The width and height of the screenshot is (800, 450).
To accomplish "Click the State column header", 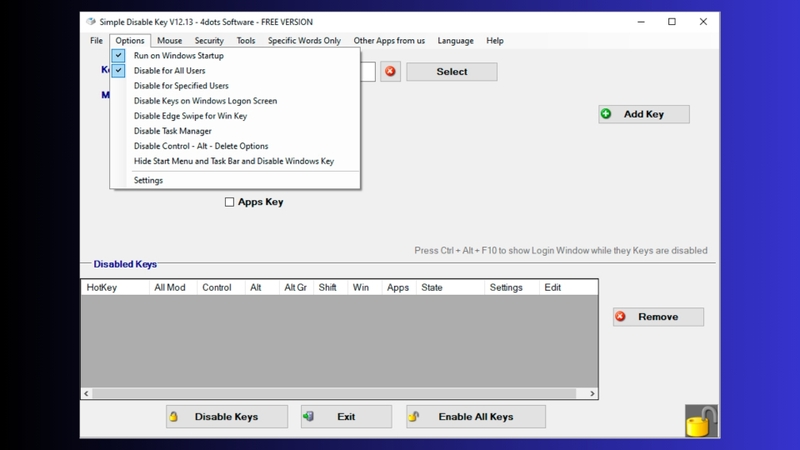I will pyautogui.click(x=450, y=288).
